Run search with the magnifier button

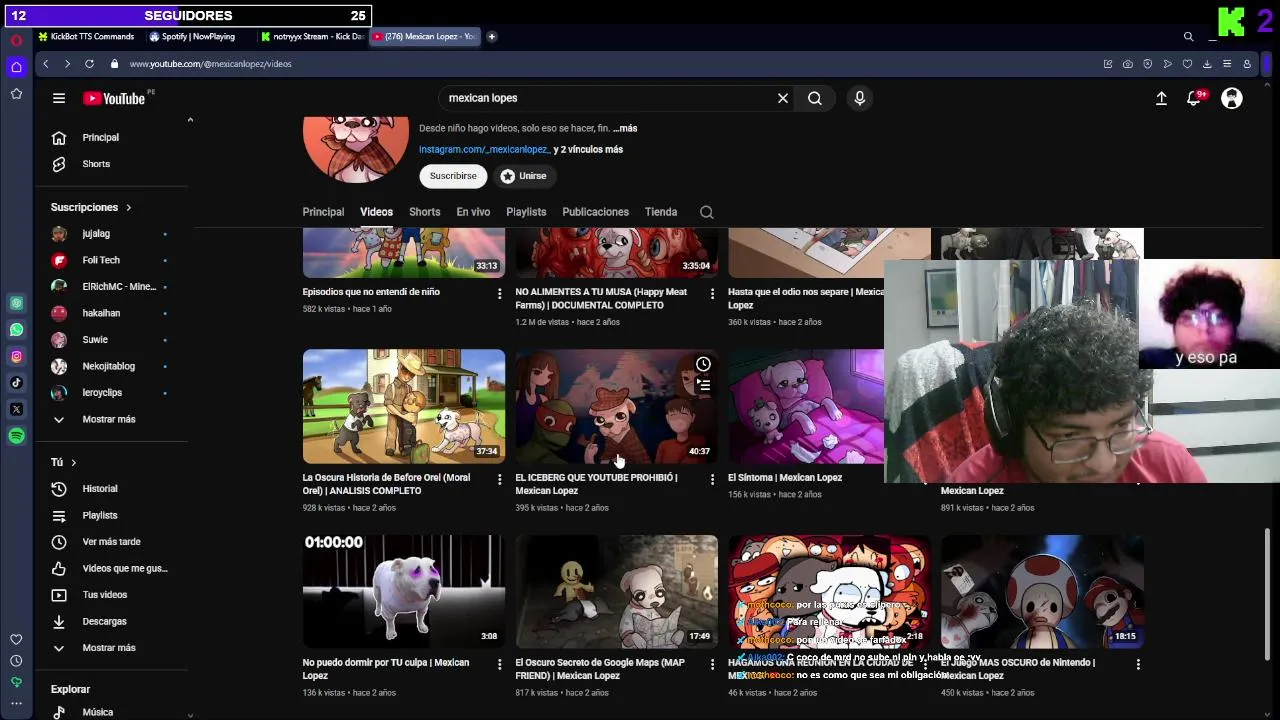(x=815, y=98)
